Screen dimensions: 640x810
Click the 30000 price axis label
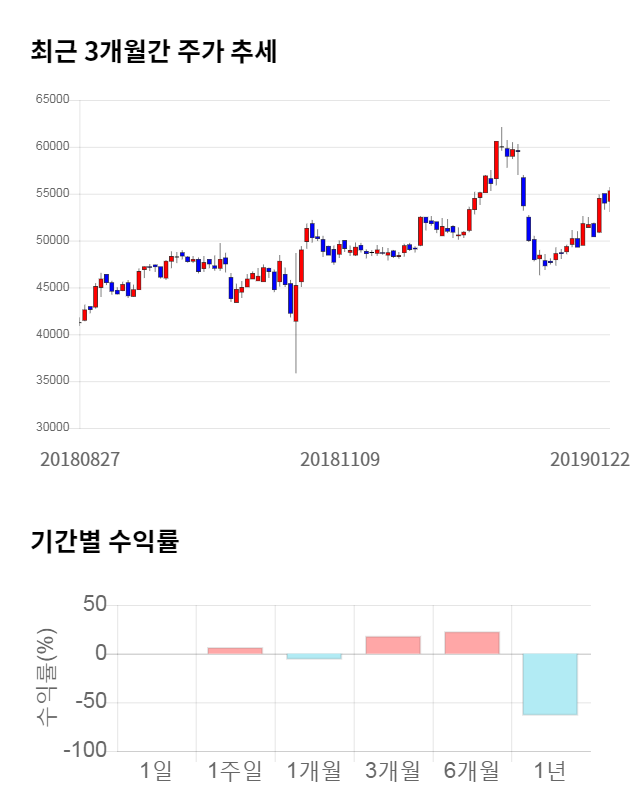(52, 428)
